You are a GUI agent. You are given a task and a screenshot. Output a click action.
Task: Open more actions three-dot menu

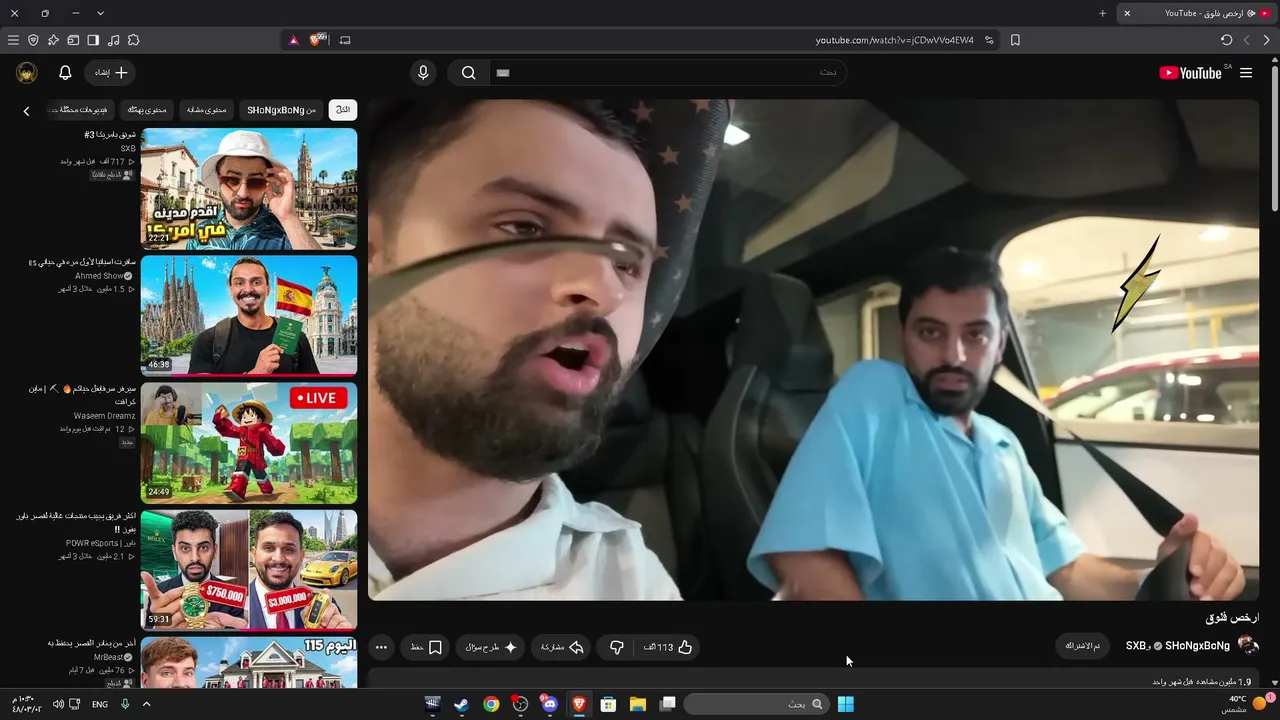point(381,647)
